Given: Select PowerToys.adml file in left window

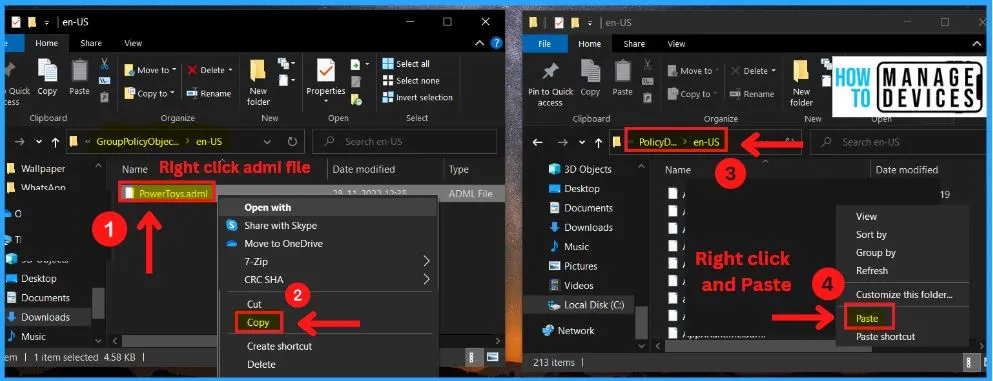Looking at the screenshot, I should 167,193.
